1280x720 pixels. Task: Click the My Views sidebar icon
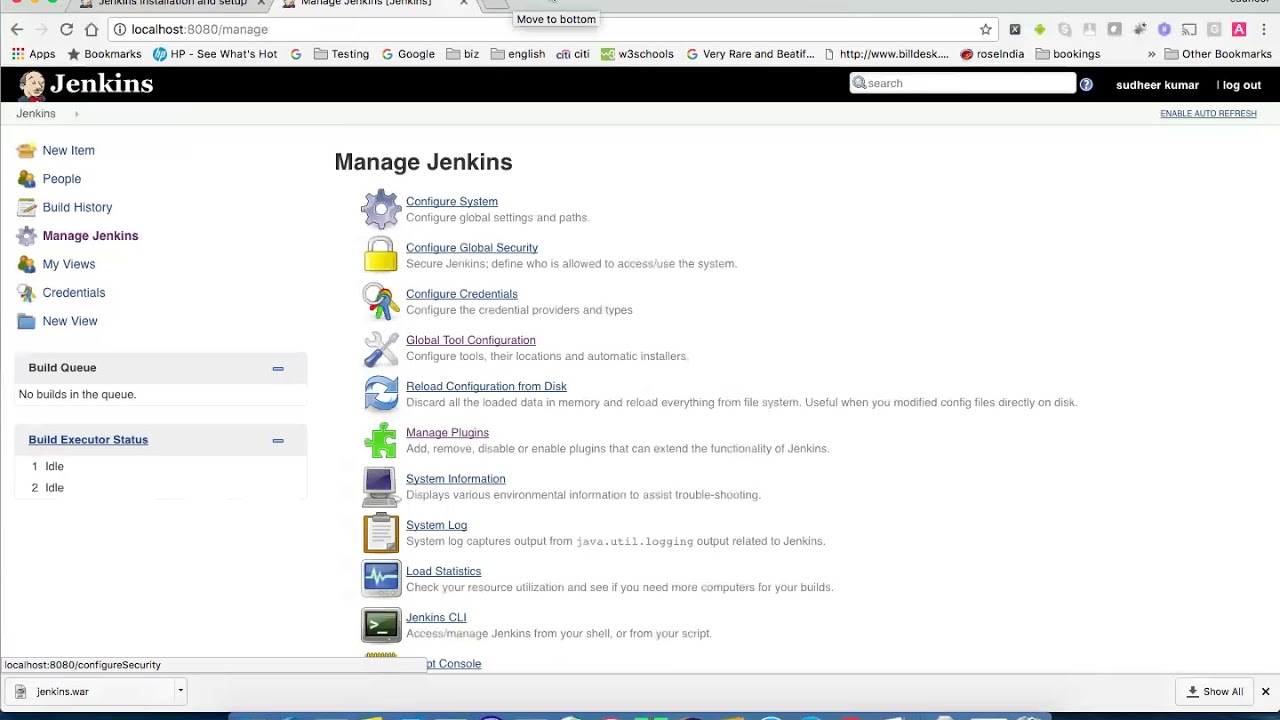[x=26, y=265]
